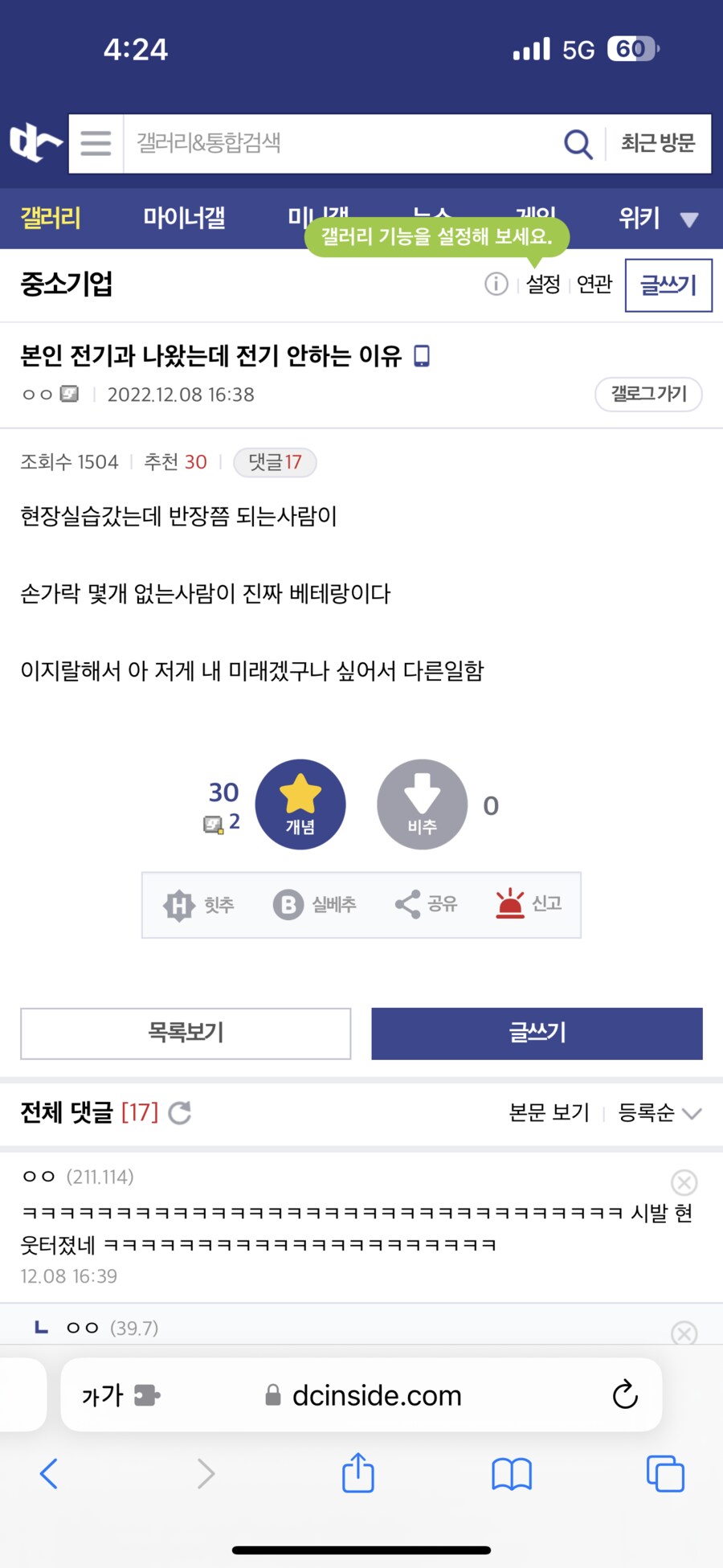
Task: Open Safari tab switcher icon
Action: click(x=666, y=1474)
